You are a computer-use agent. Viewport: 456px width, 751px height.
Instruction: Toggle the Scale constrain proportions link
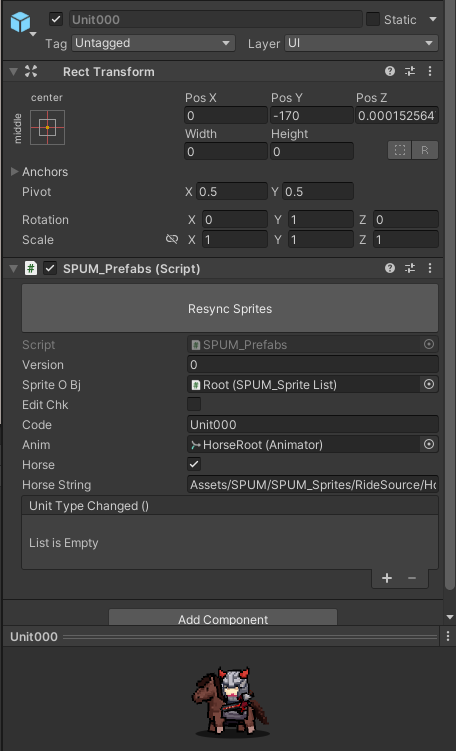click(x=171, y=239)
